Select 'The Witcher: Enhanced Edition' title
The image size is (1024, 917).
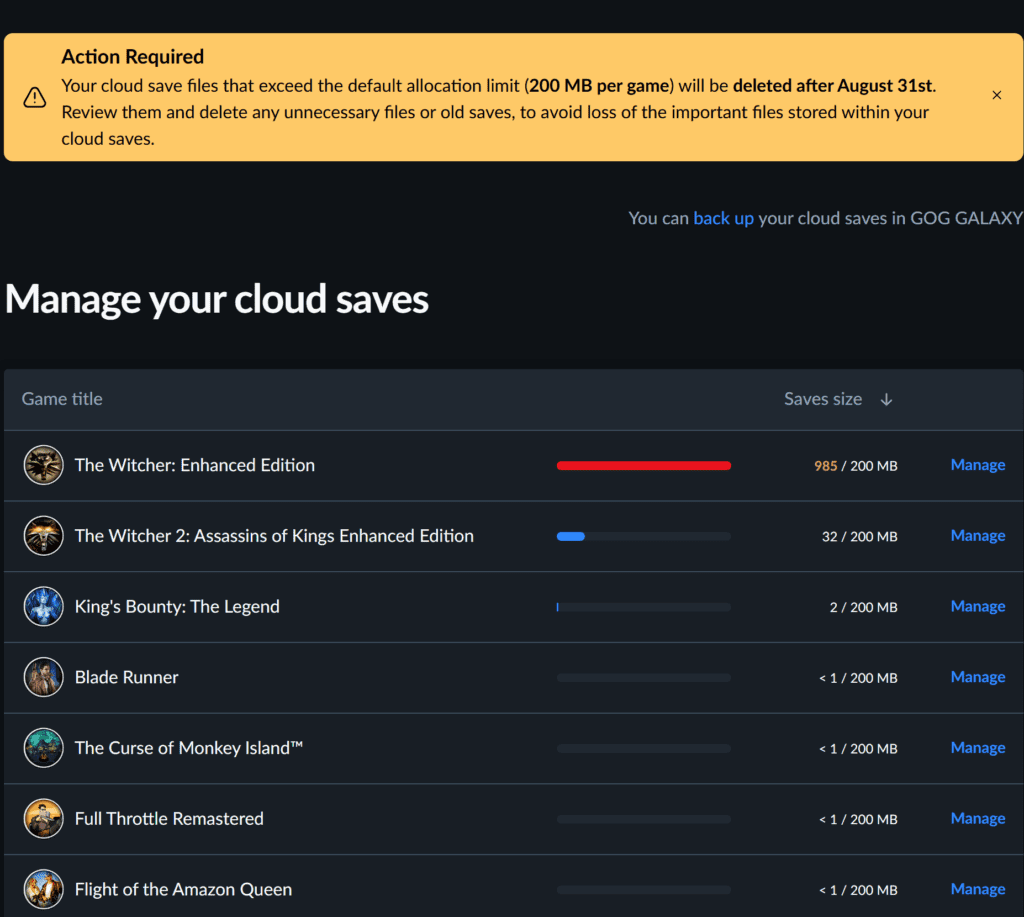tap(195, 465)
